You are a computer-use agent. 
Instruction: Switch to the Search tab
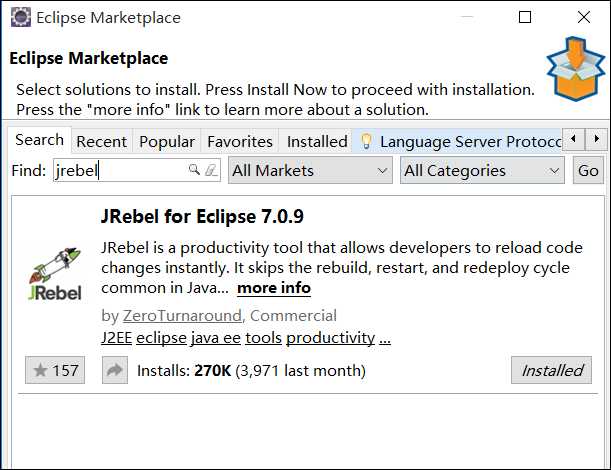coord(39,140)
